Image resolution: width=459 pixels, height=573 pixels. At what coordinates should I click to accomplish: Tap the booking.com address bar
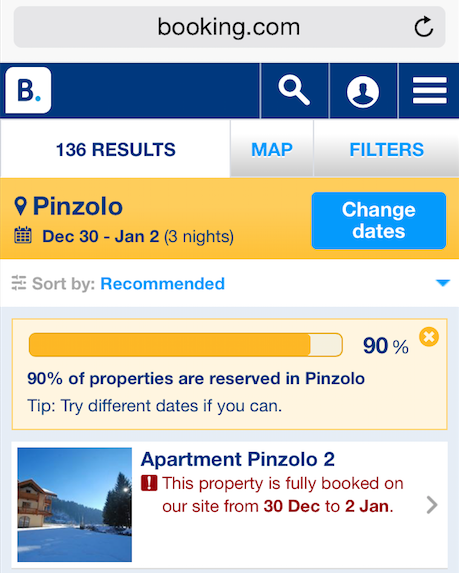coord(229,27)
